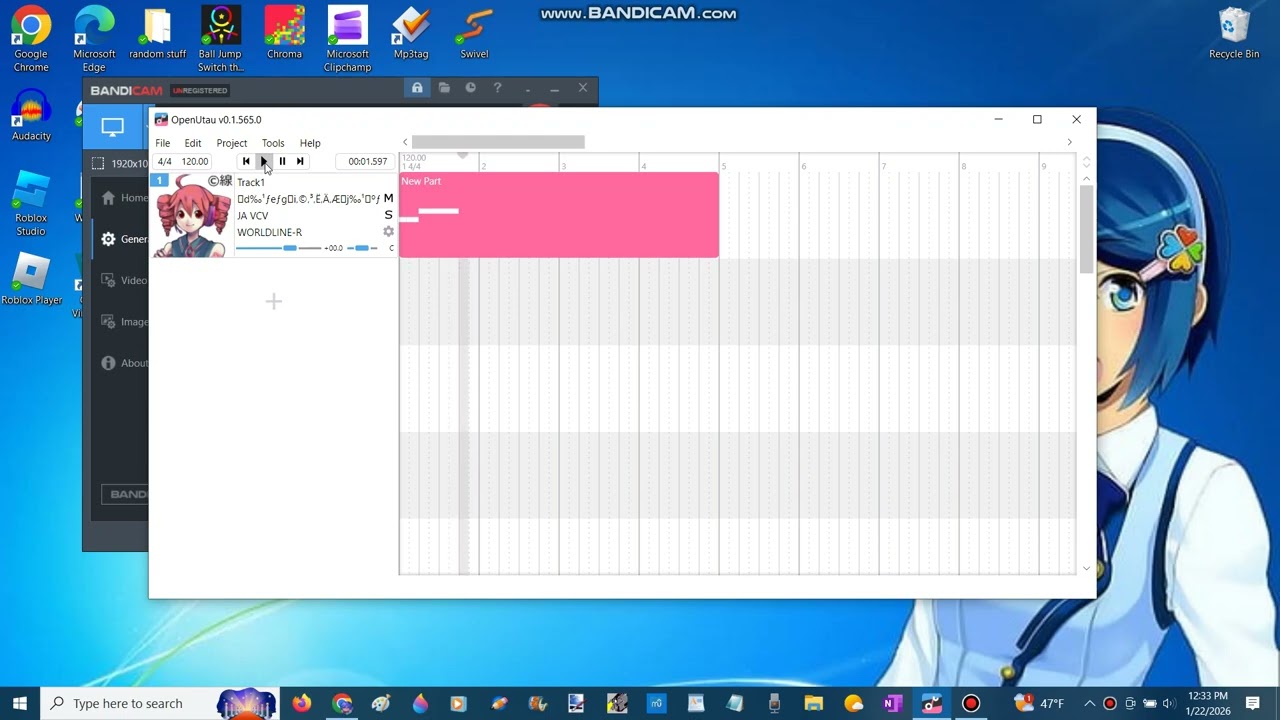This screenshot has height=720, width=1280.
Task: Open Chroma desktop shortcut
Action: [284, 34]
